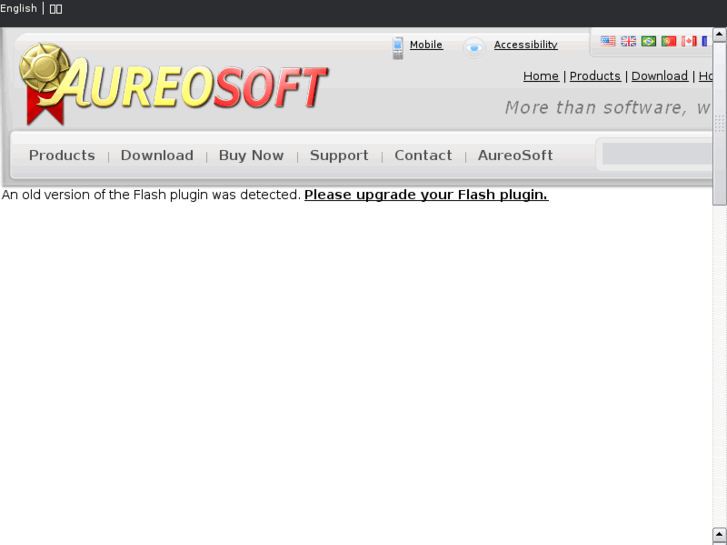727x545 pixels.
Task: Select the Brazil flag
Action: (648, 41)
